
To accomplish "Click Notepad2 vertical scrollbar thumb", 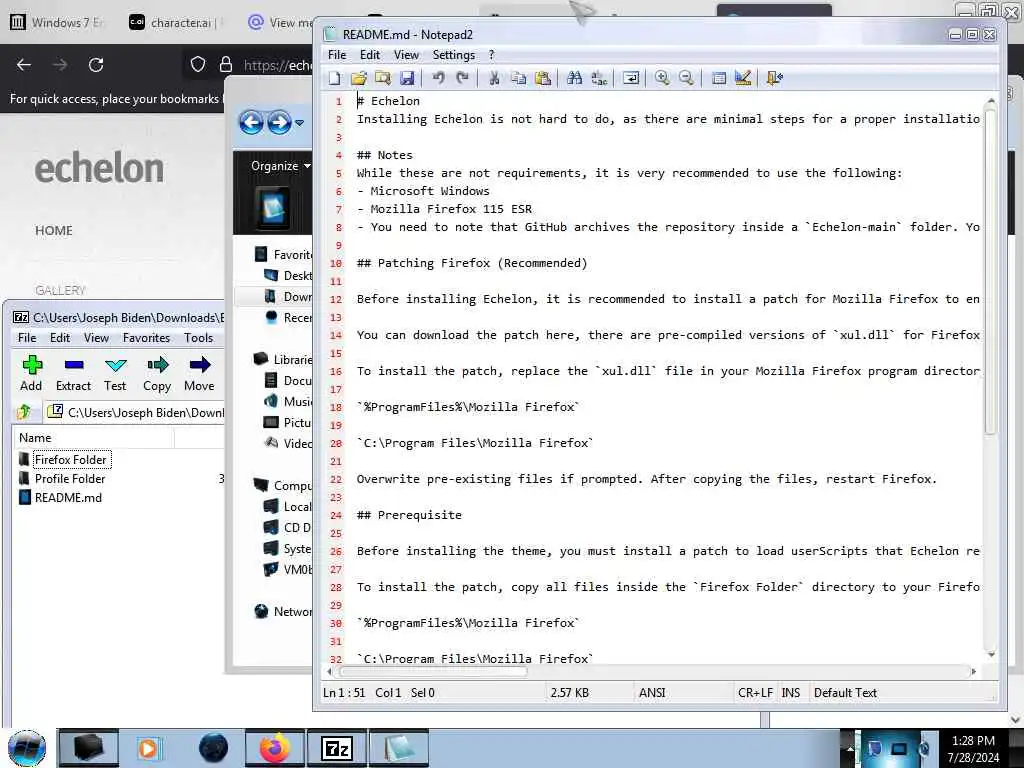I will point(990,271).
